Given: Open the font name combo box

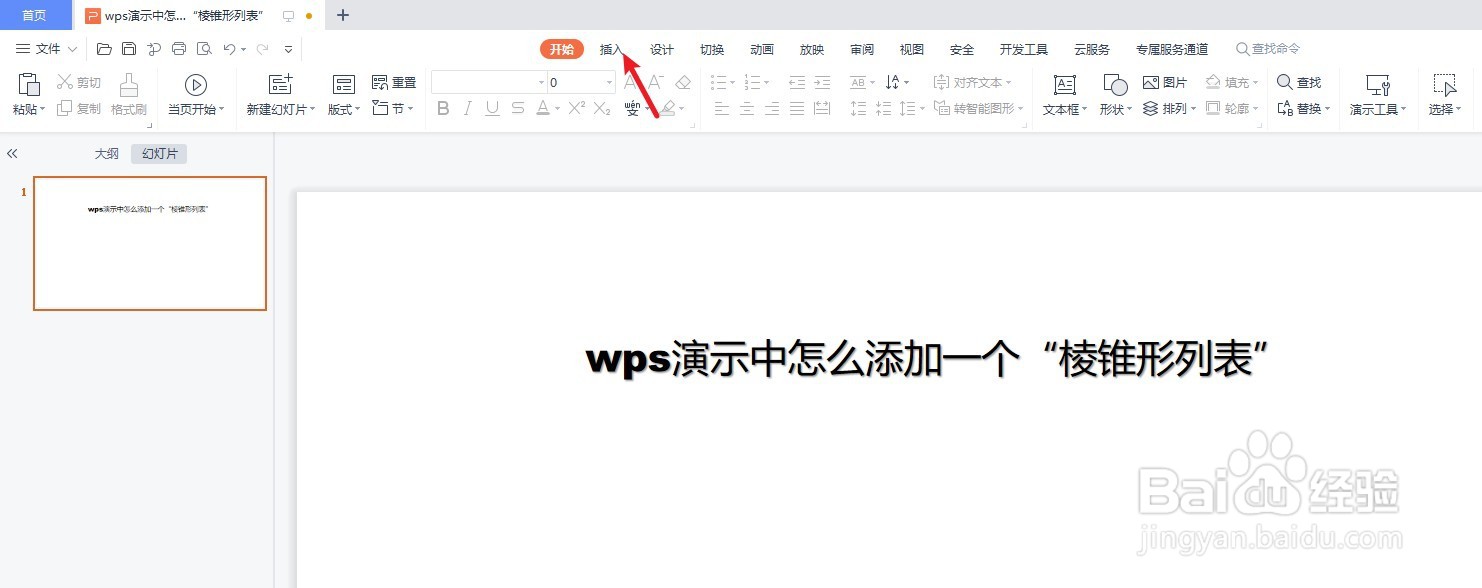Looking at the screenshot, I should pos(489,83).
